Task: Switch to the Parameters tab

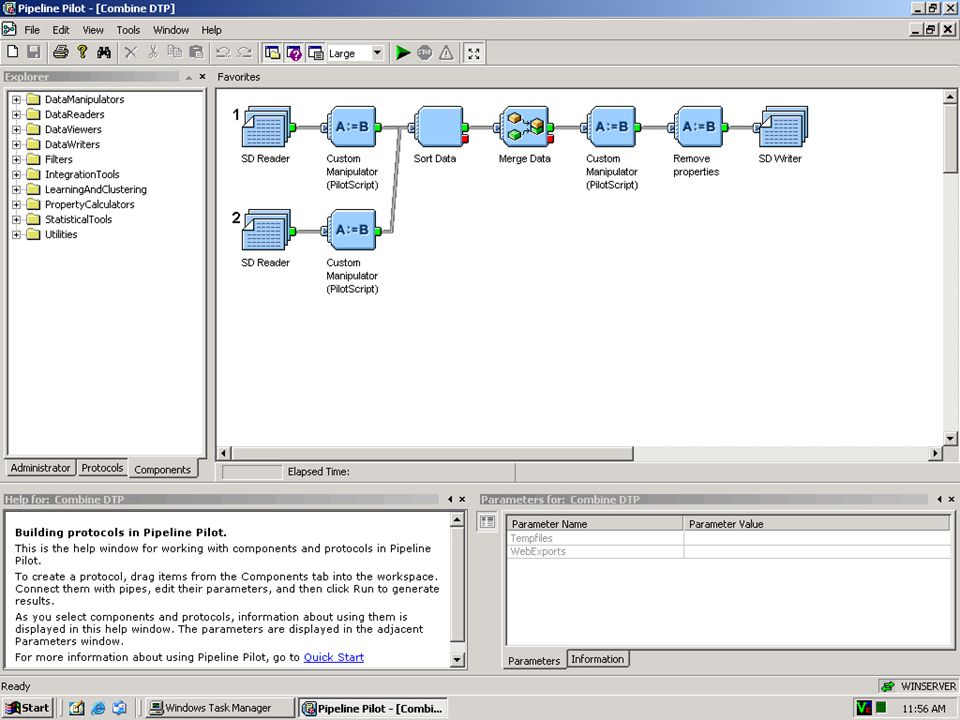Action: (534, 661)
